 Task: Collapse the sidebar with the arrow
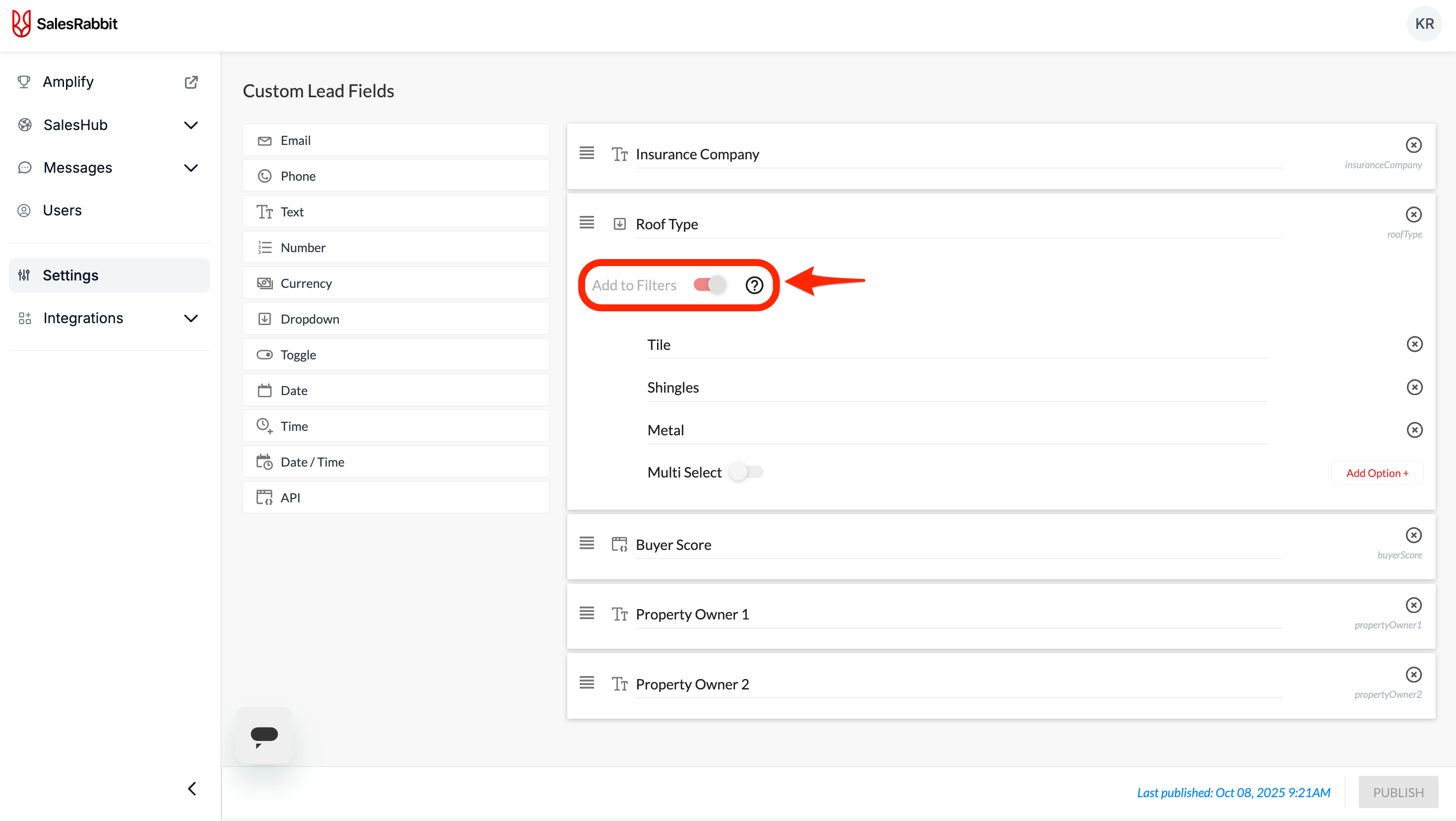[192, 789]
